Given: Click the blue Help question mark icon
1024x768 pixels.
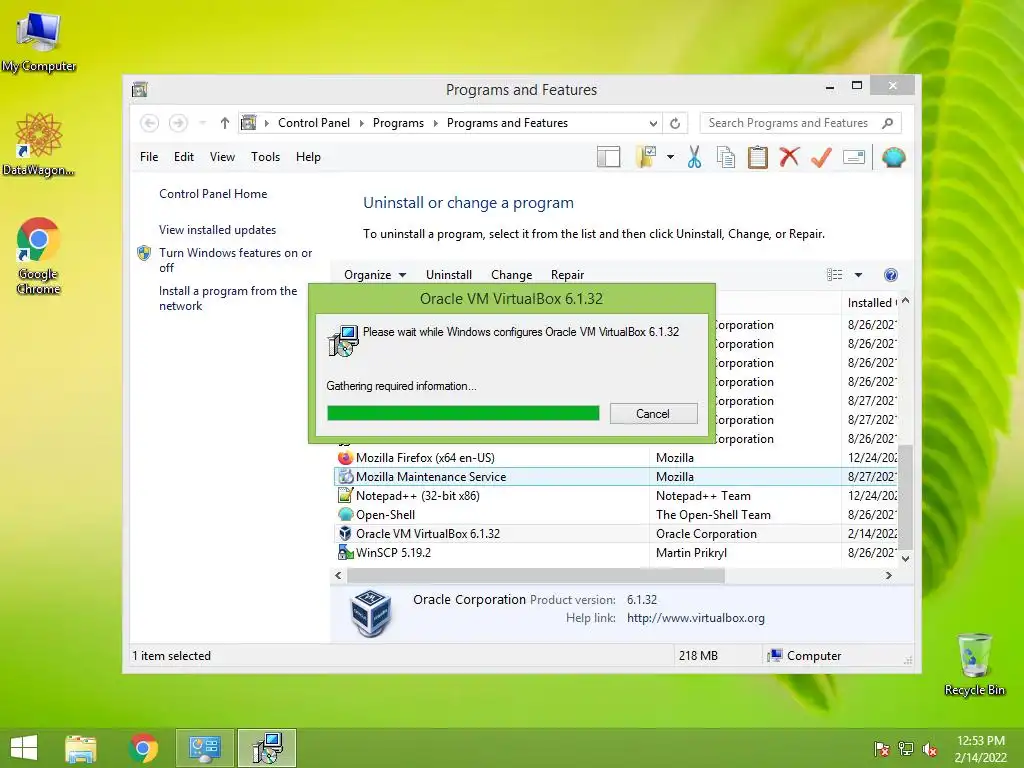Looking at the screenshot, I should tap(891, 275).
